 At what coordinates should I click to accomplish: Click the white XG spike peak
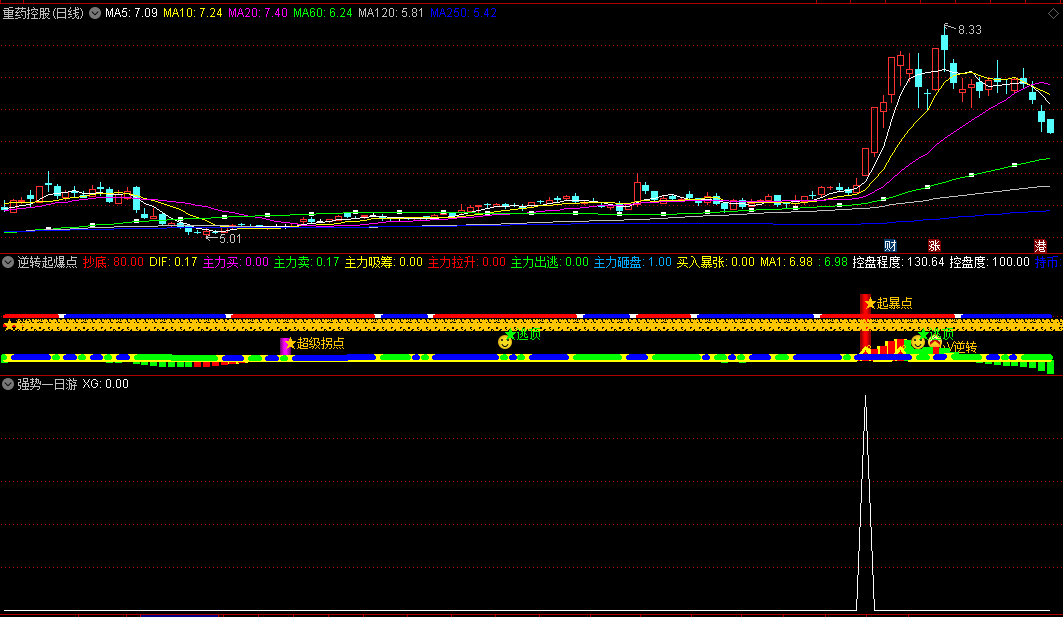click(x=865, y=399)
